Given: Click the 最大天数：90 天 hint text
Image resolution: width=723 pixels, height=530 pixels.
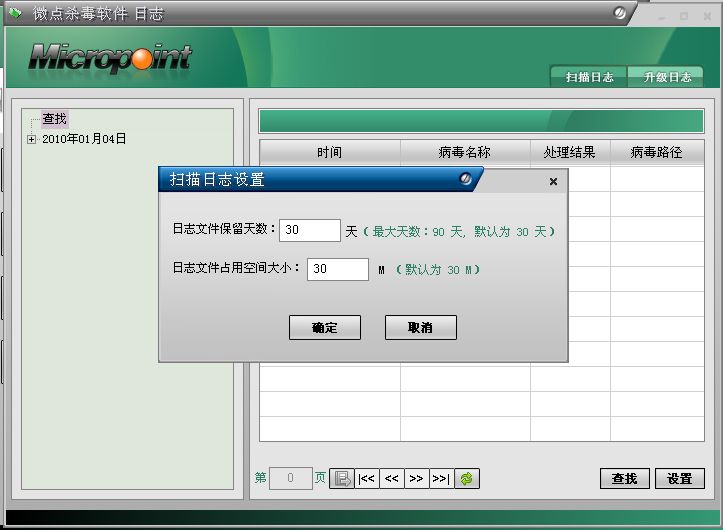Looking at the screenshot, I should tap(418, 231).
